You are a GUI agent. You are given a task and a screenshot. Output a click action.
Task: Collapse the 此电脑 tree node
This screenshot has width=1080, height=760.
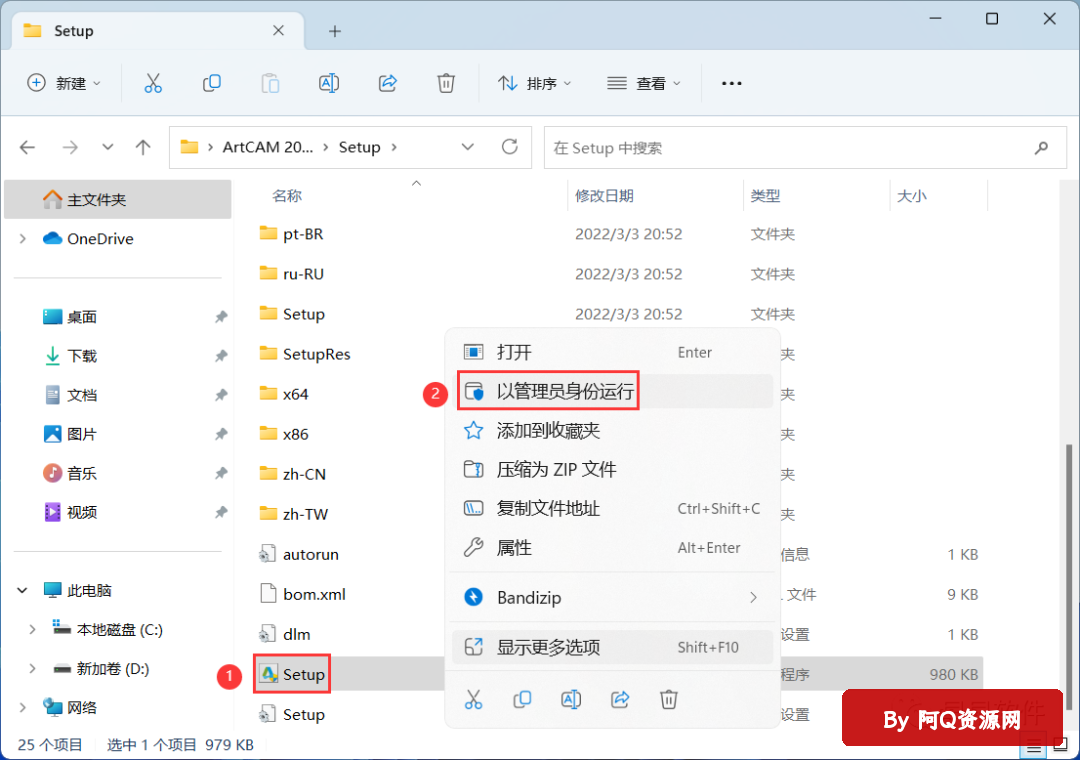coord(23,590)
